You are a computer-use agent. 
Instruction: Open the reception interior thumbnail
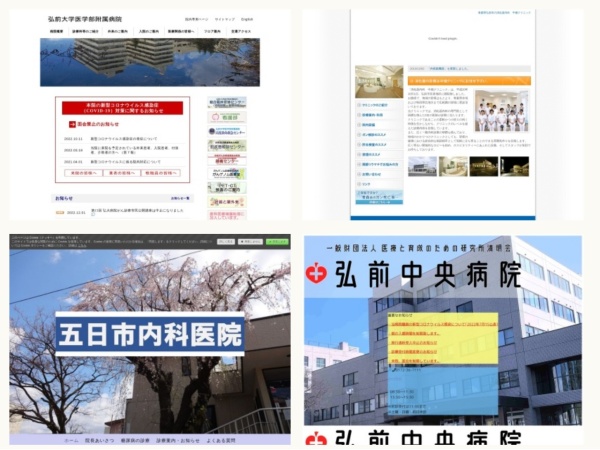pyautogui.click(x=453, y=166)
